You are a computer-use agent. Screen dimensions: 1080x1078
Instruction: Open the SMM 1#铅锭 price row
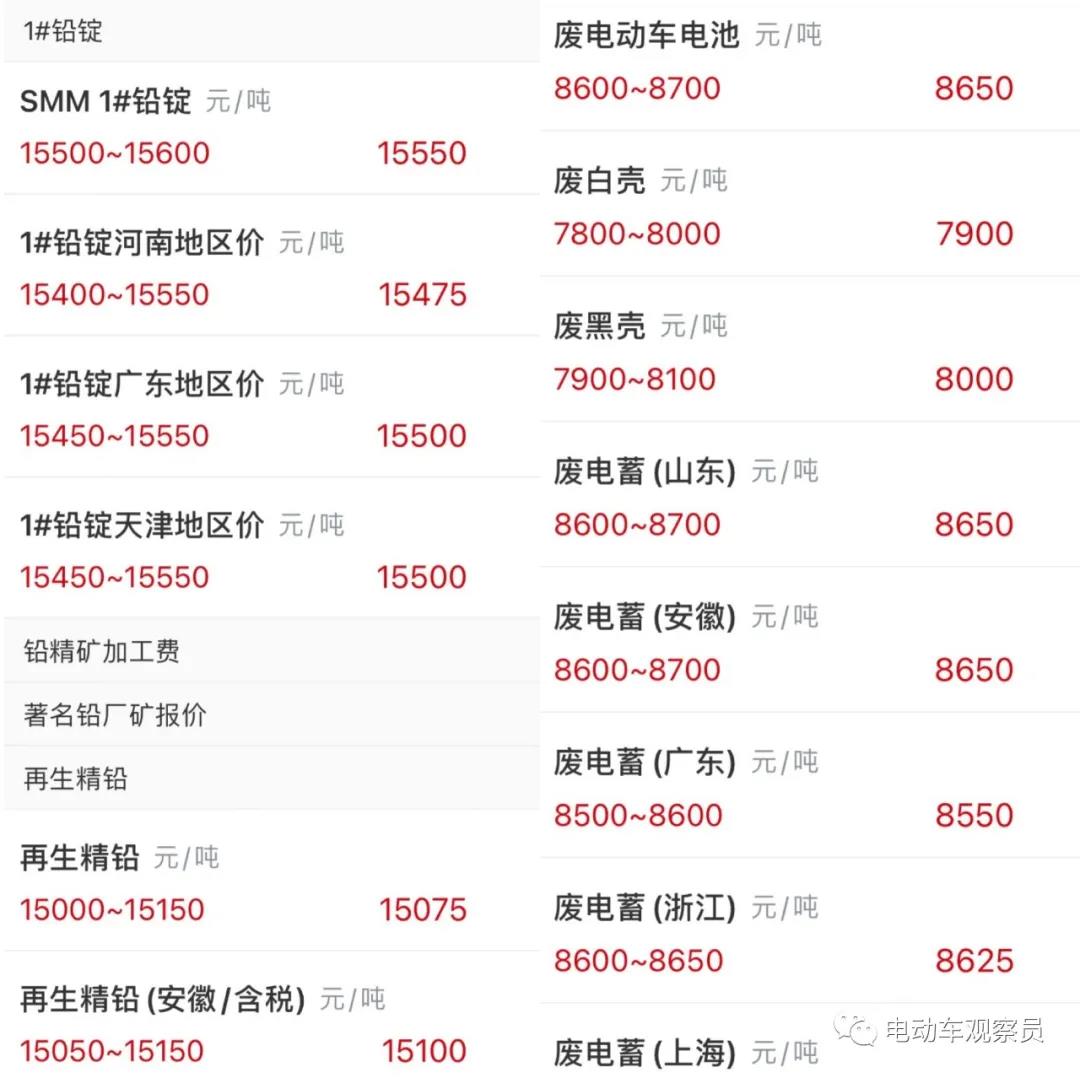[x=271, y=128]
